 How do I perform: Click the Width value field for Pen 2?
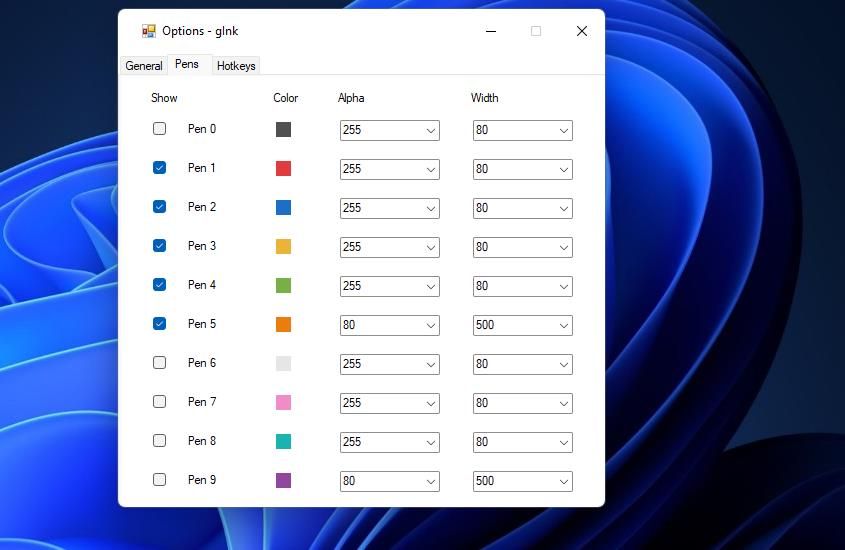coord(513,209)
